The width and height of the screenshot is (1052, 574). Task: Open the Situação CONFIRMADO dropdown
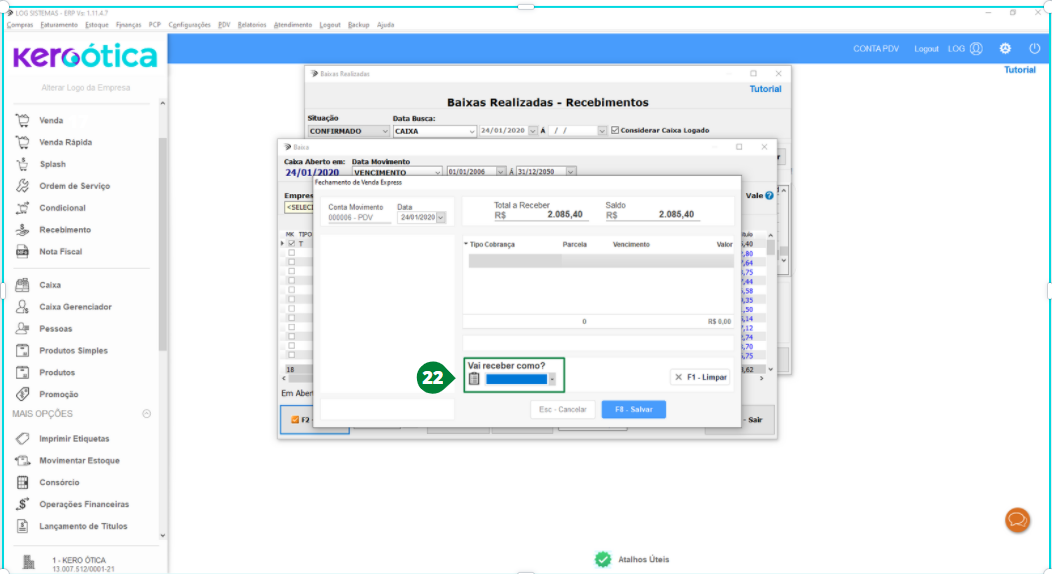(x=384, y=131)
